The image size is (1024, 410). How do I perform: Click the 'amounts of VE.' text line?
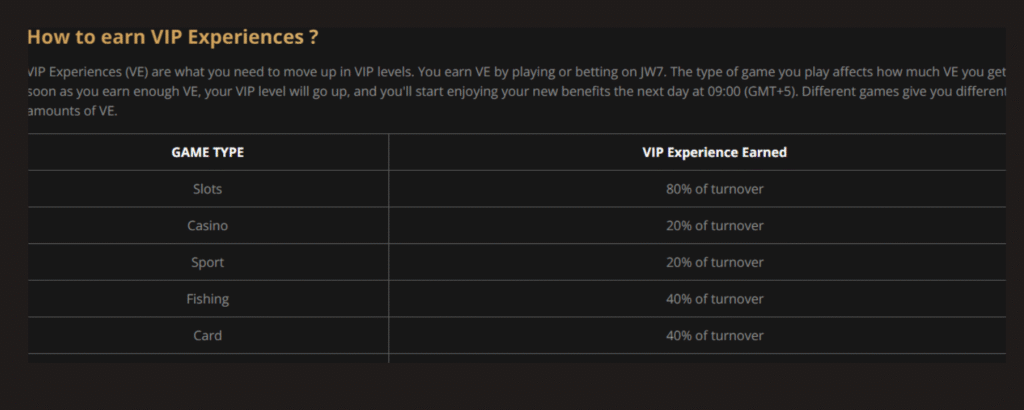(72, 110)
